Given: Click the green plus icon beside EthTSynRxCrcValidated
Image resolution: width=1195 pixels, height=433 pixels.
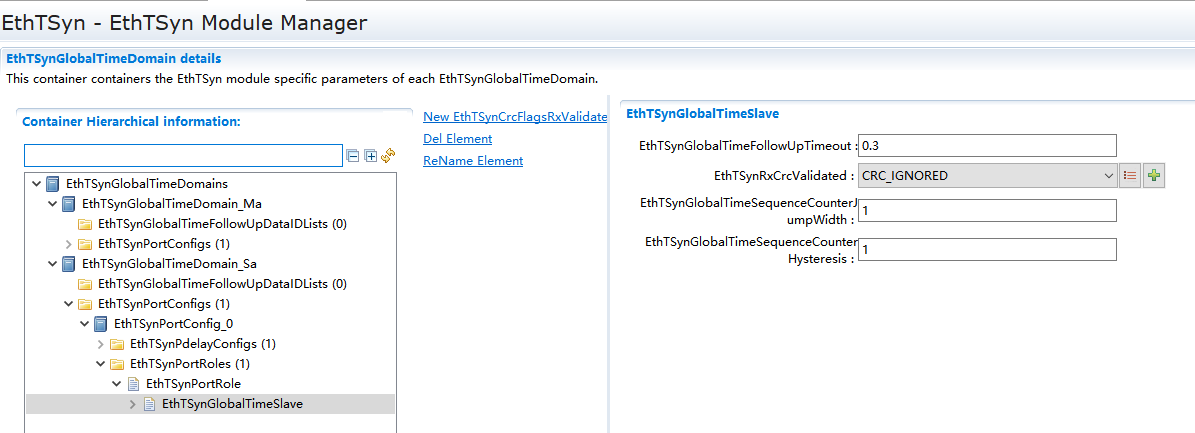Looking at the screenshot, I should click(x=1154, y=176).
